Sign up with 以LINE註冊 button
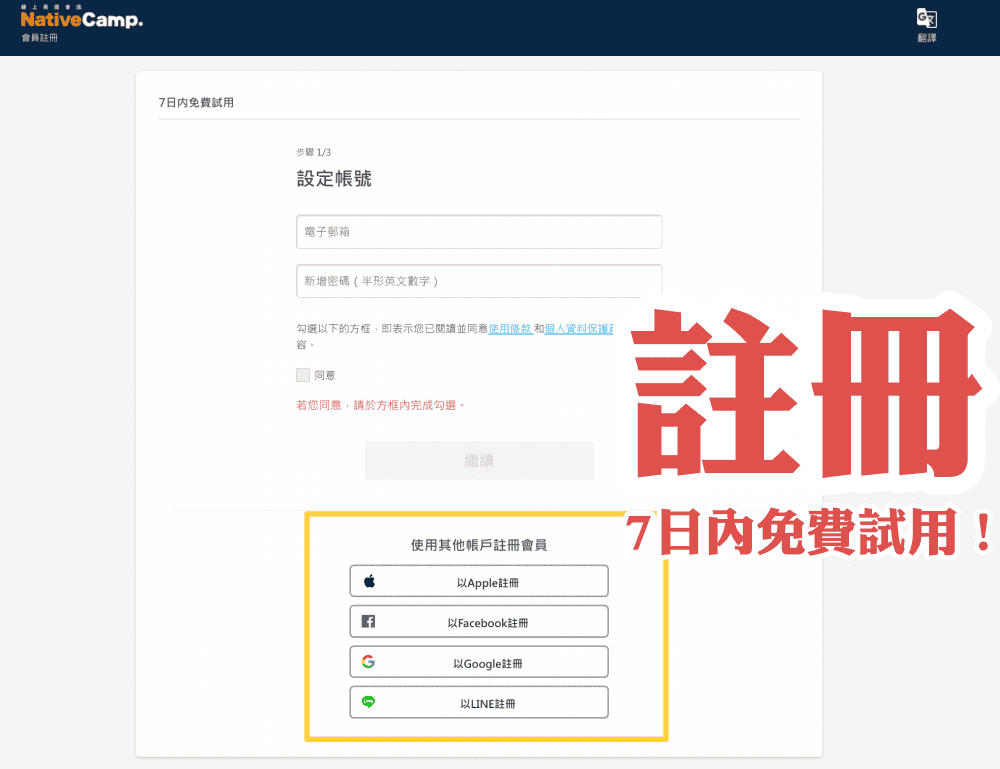Screen dimensions: 1000x769 coord(479,702)
